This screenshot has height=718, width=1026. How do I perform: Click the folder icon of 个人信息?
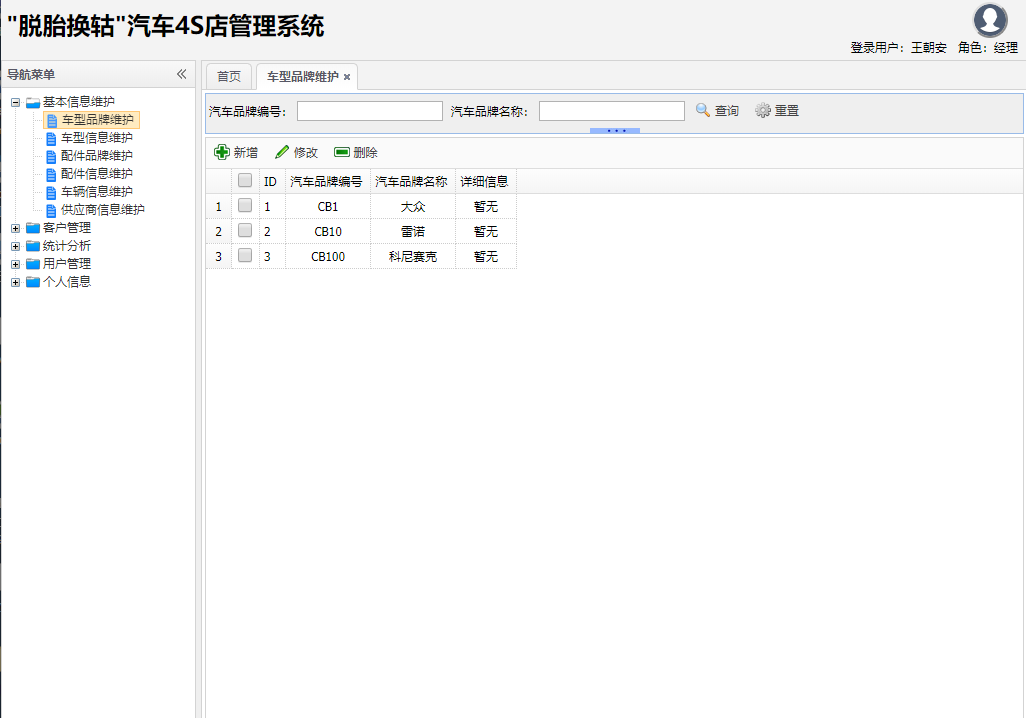point(33,281)
